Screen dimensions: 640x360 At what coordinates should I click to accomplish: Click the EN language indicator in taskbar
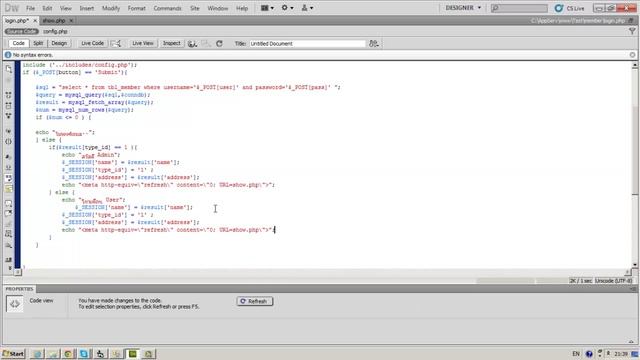(x=576, y=354)
